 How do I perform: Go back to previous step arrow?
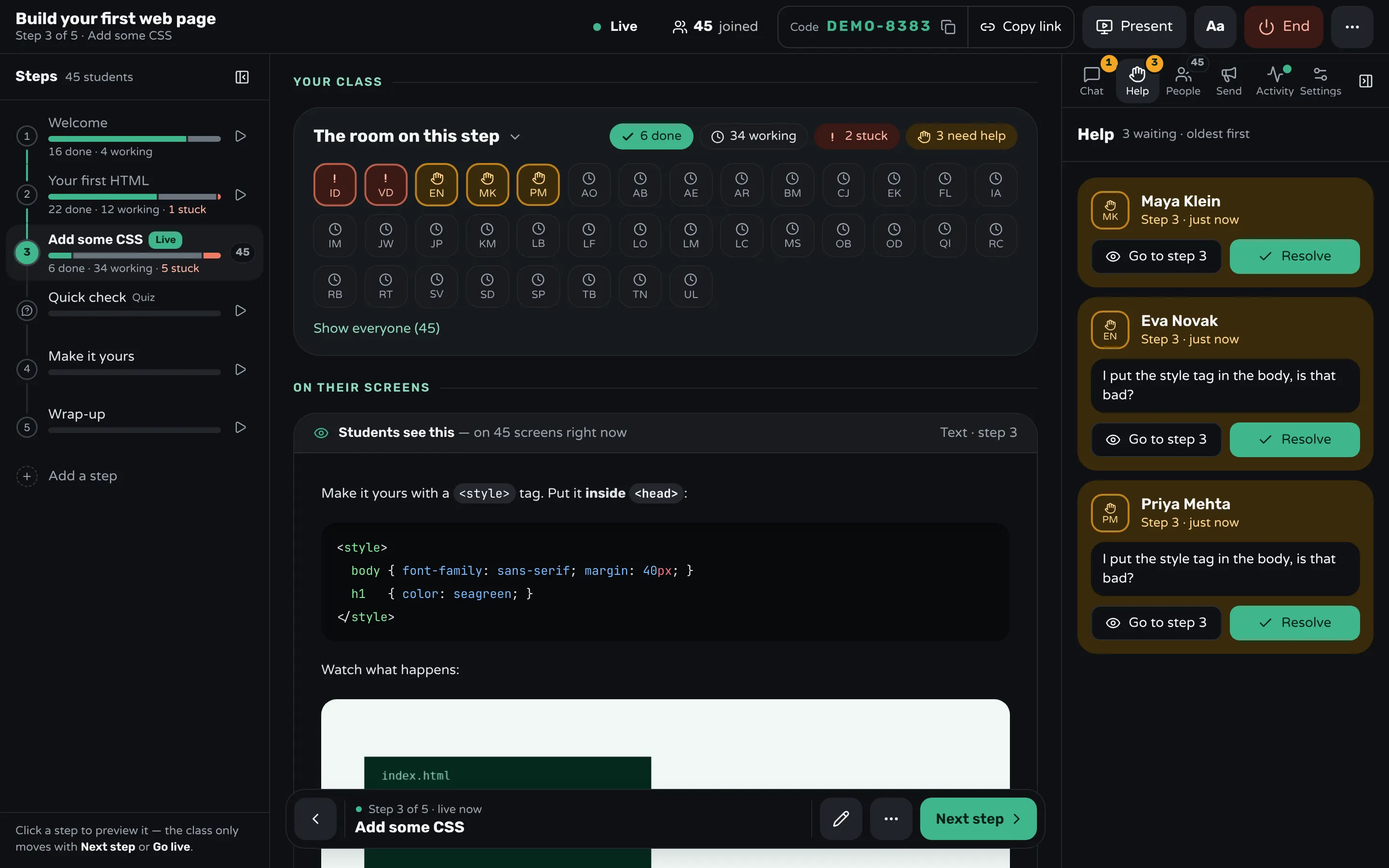coord(315,819)
